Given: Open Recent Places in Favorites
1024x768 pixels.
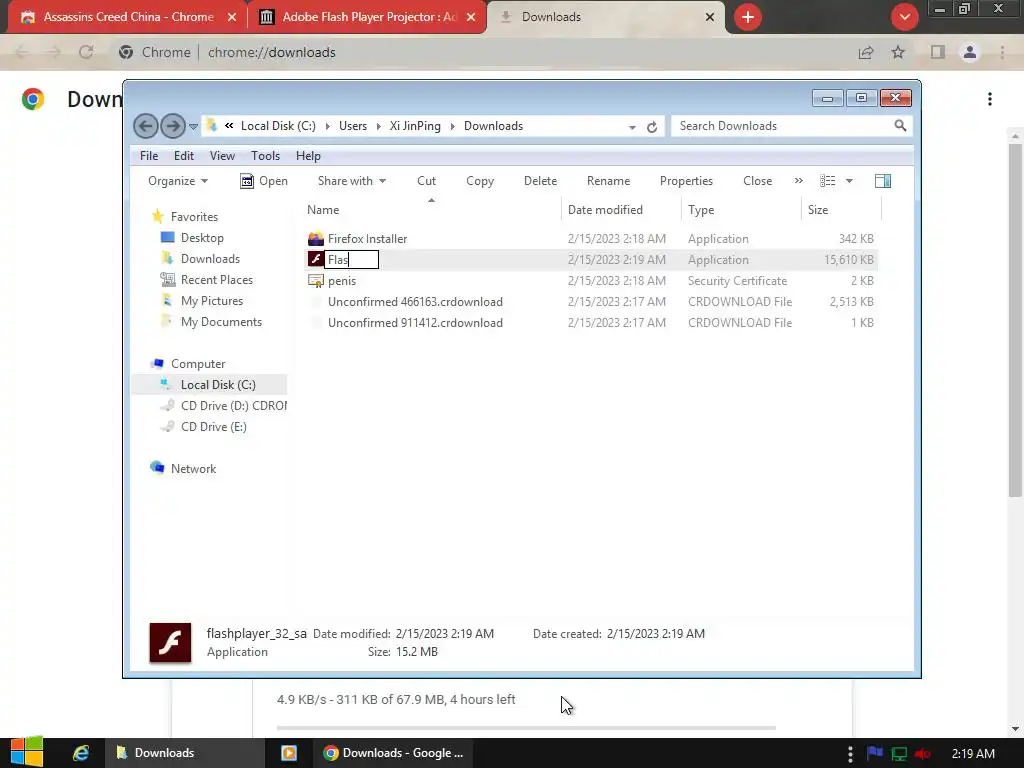Looking at the screenshot, I should click(x=216, y=280).
